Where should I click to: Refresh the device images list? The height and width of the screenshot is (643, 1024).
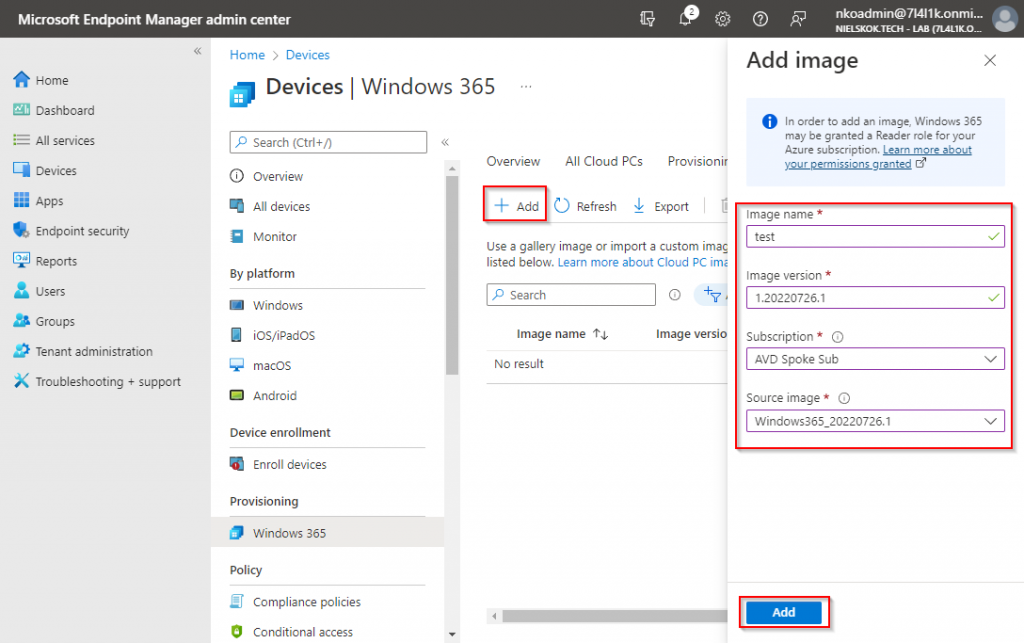[x=585, y=206]
